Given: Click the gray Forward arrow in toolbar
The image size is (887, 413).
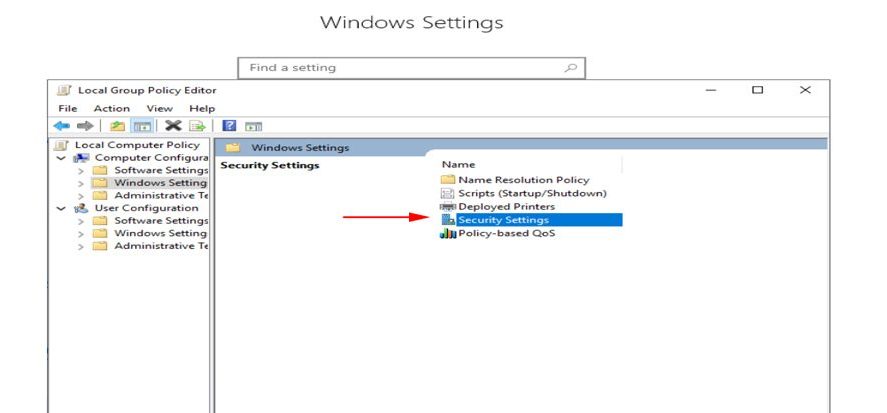Looking at the screenshot, I should tap(85, 126).
